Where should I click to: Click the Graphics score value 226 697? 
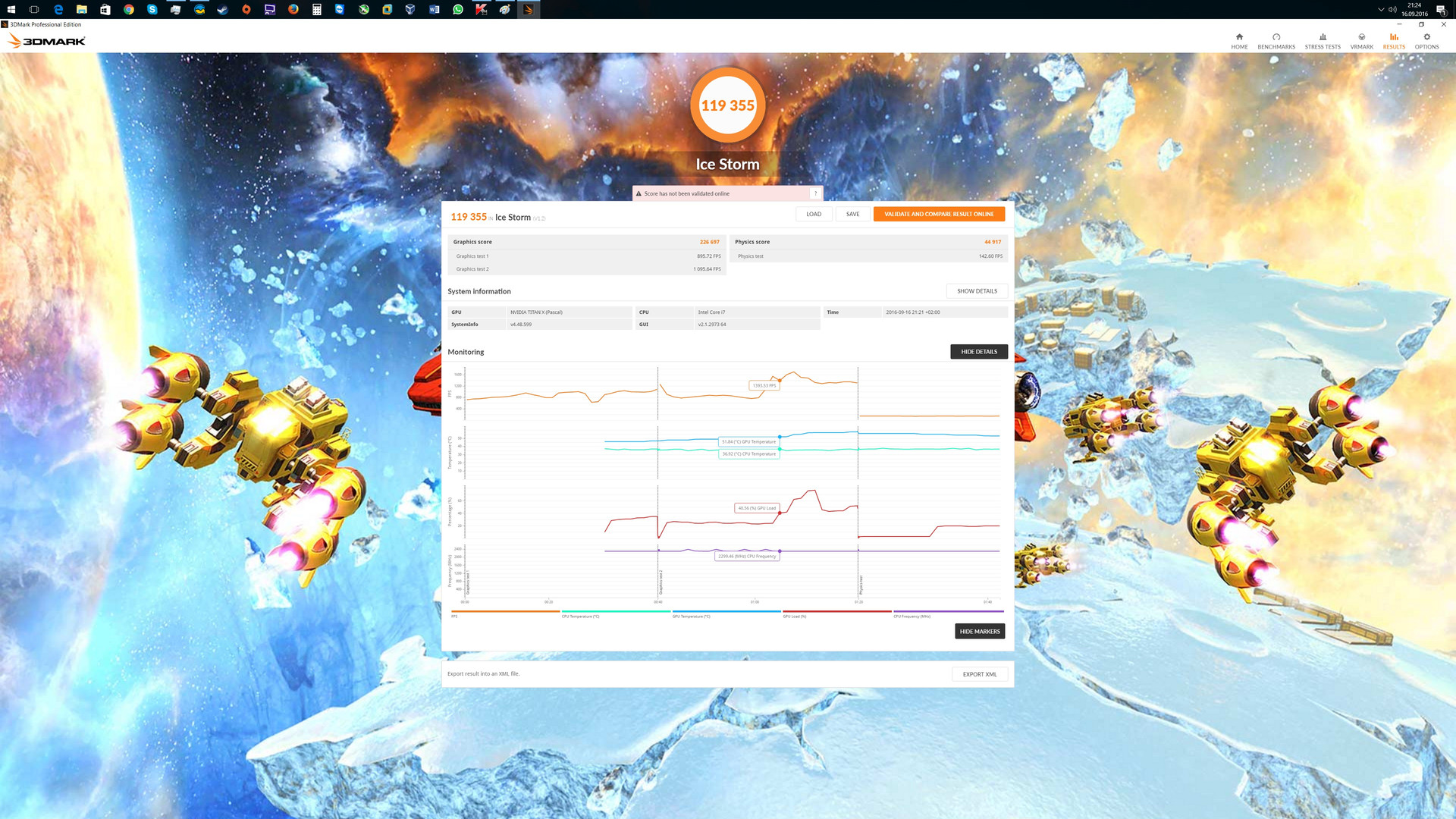(x=709, y=242)
